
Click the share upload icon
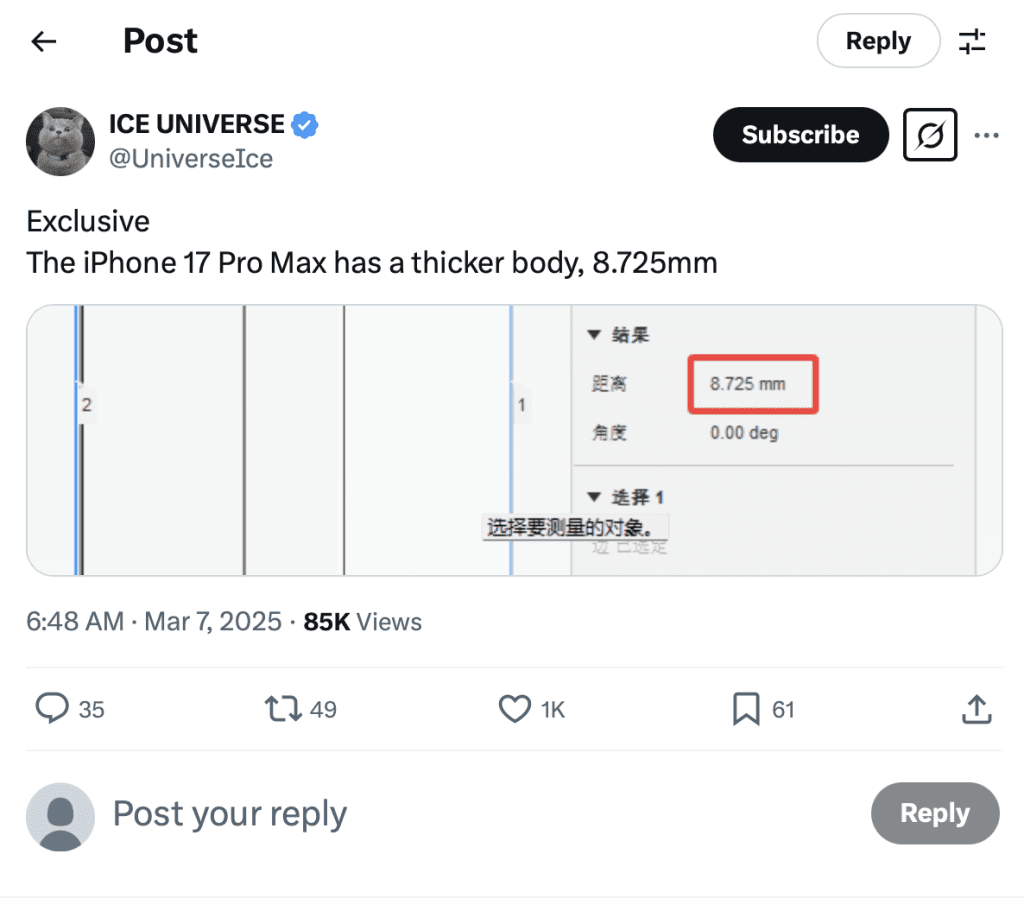coord(976,709)
